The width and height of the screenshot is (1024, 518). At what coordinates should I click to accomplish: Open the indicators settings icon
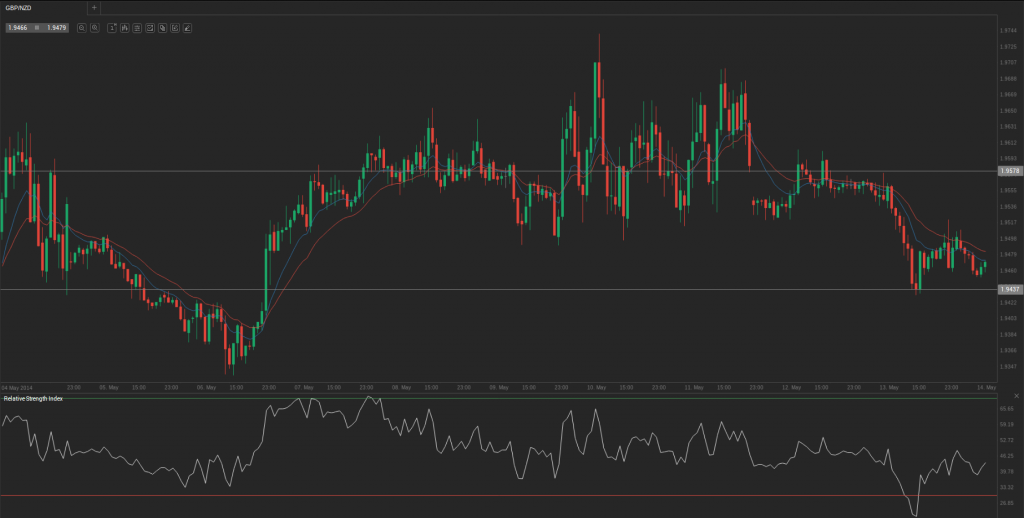[137, 28]
